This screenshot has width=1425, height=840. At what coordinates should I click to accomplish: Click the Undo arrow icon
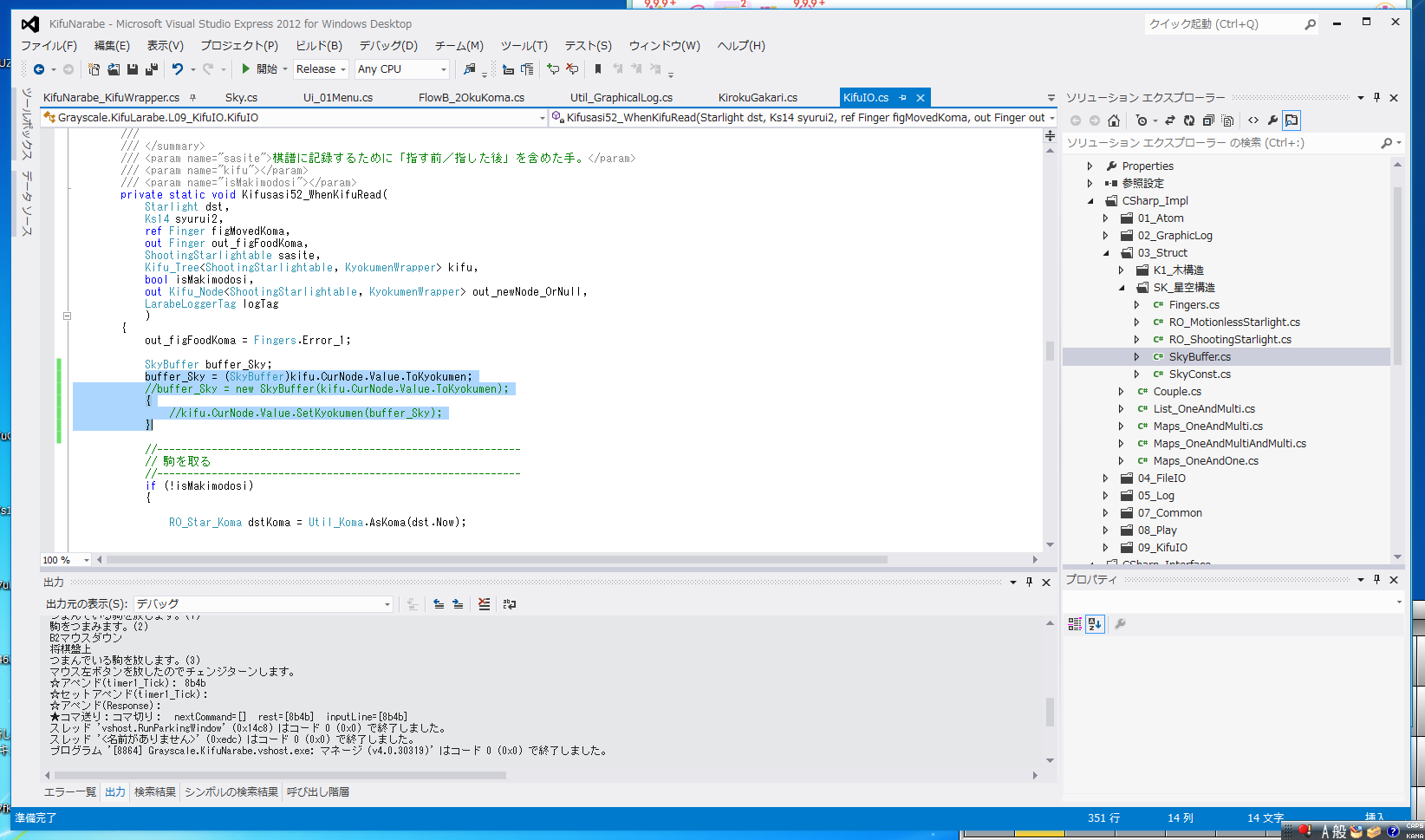coord(178,69)
